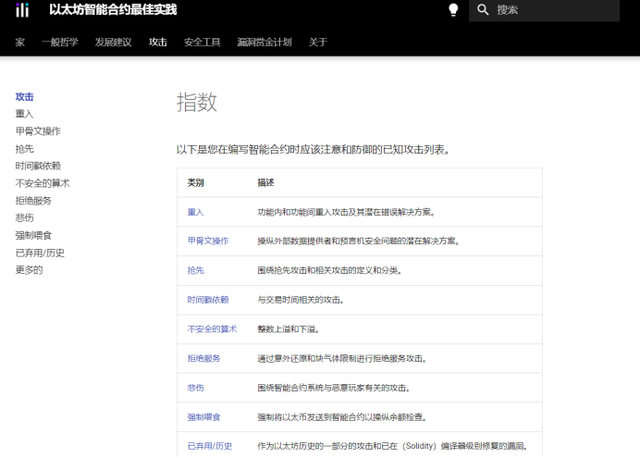
Task: Follow the 悲伤 table link
Action: coord(196,388)
